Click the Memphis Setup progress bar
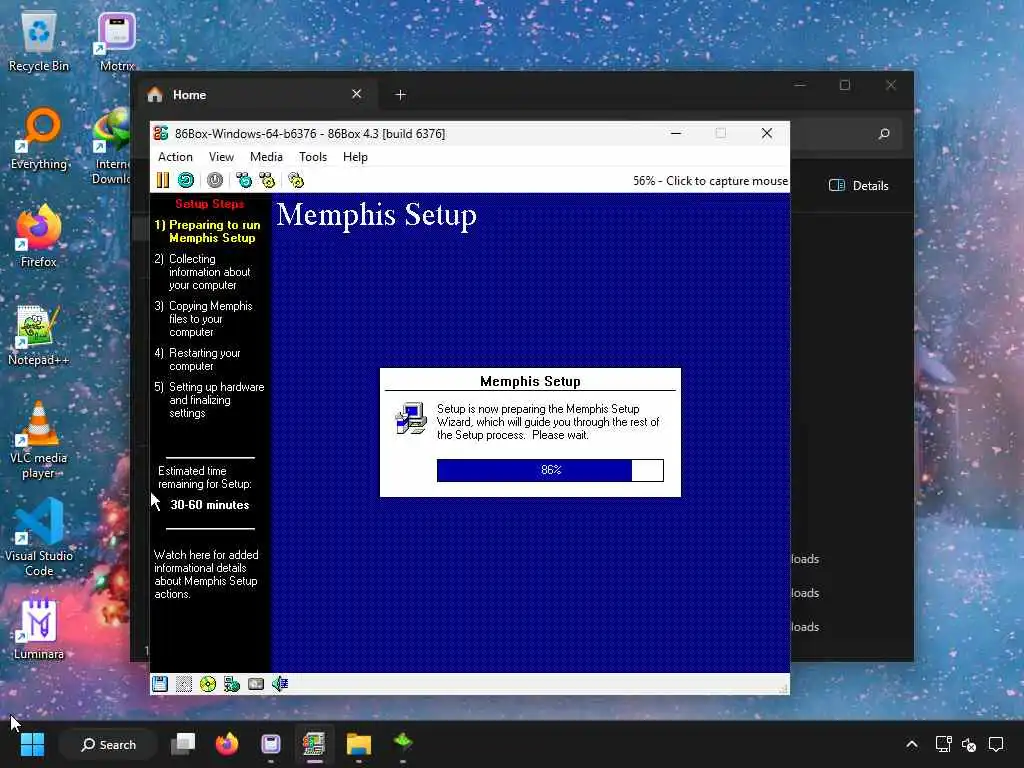This screenshot has height=768, width=1024. [550, 470]
